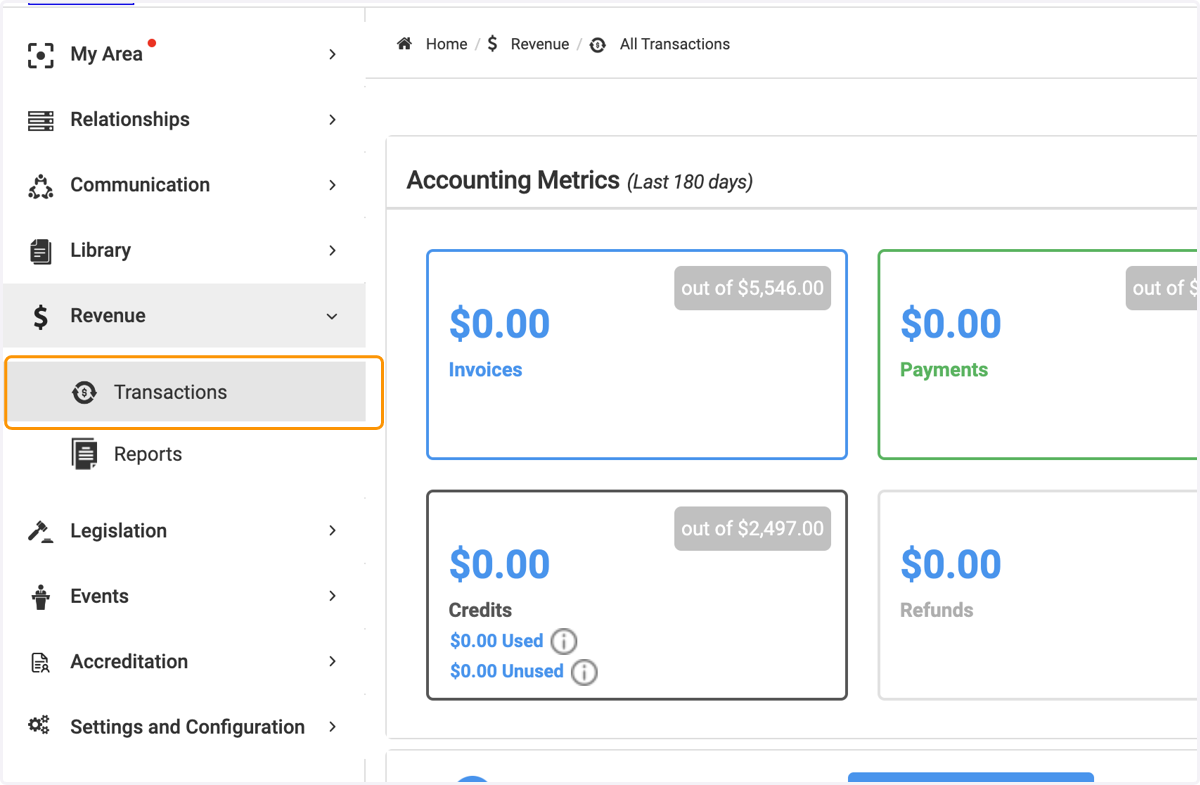Collapse the Revenue section chevron

(x=333, y=317)
